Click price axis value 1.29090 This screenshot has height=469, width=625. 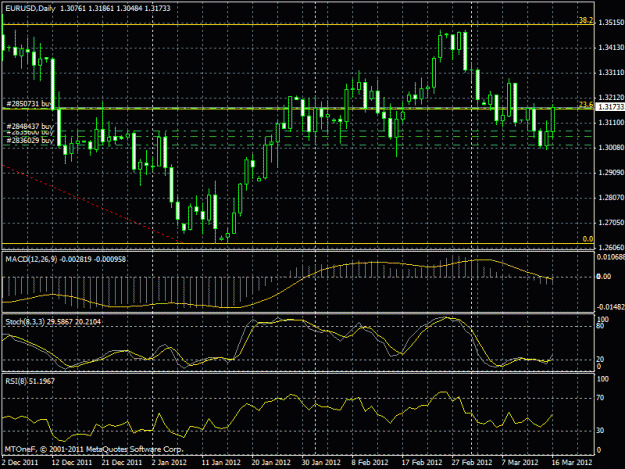click(x=611, y=173)
